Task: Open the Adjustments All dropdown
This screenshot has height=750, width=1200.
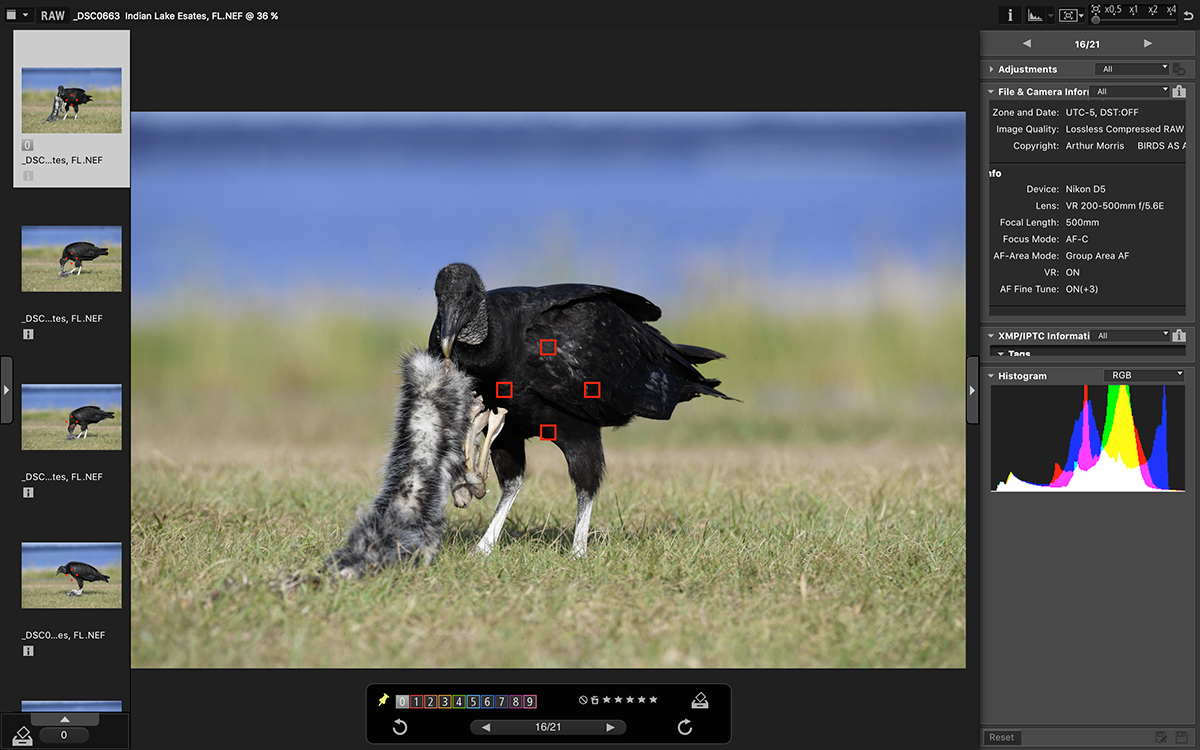Action: click(x=1132, y=69)
